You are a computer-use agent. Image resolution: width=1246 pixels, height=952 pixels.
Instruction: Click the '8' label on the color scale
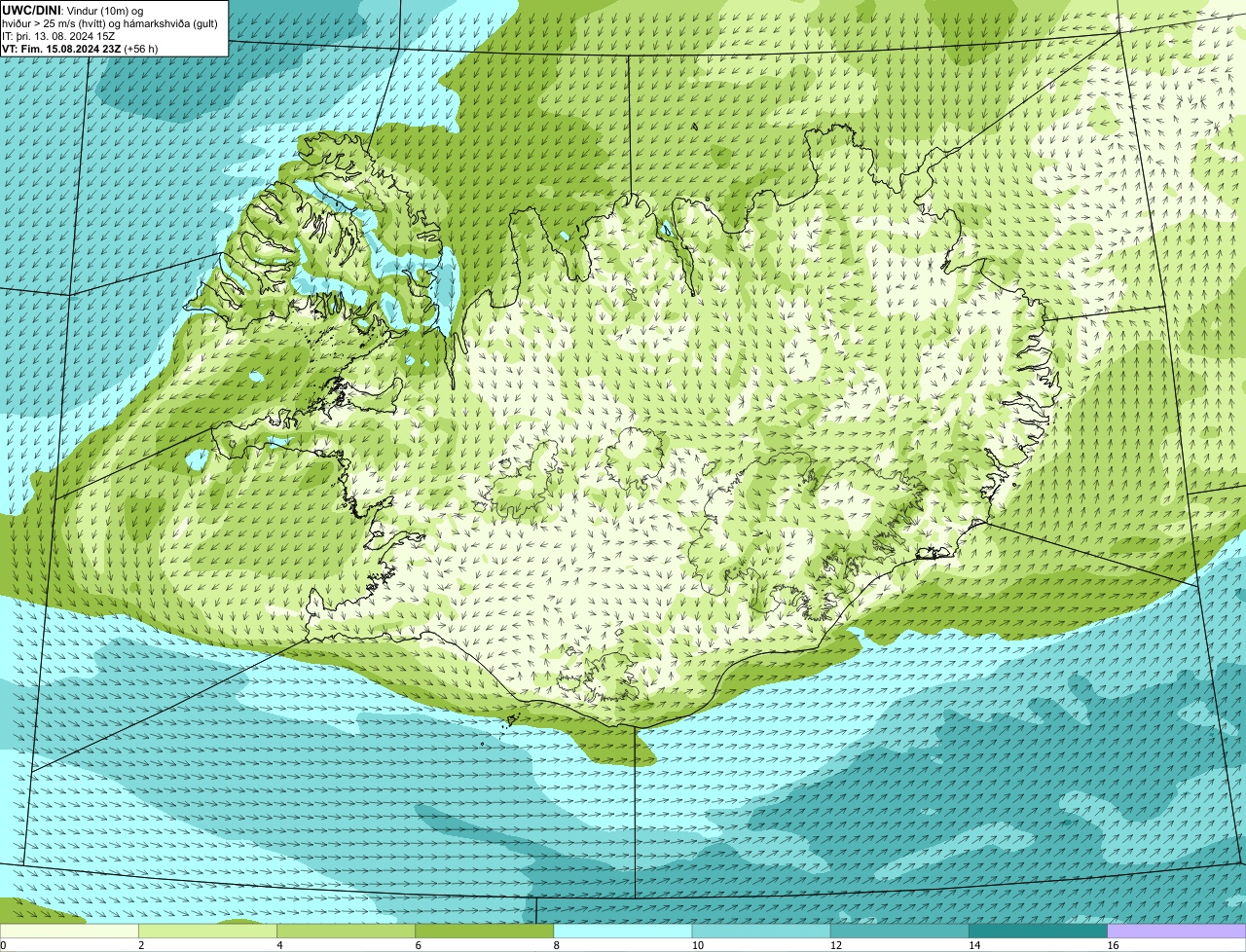557,945
